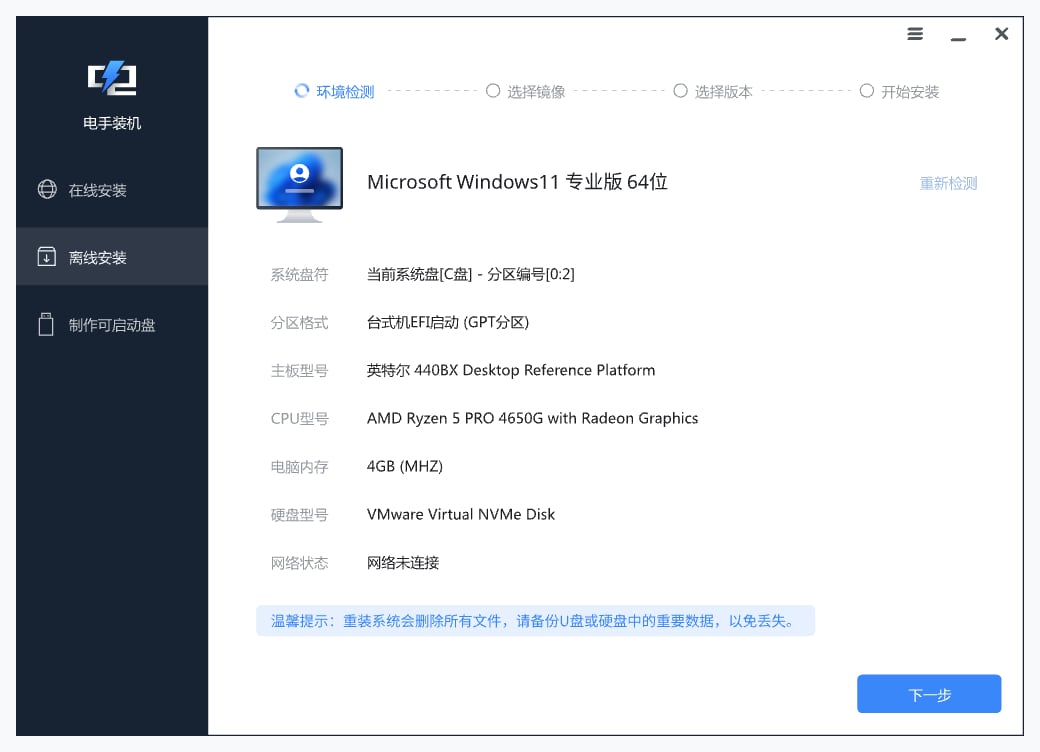1040x752 pixels.
Task: Click the 温馨提示 backup warning banner
Action: click(x=535, y=621)
